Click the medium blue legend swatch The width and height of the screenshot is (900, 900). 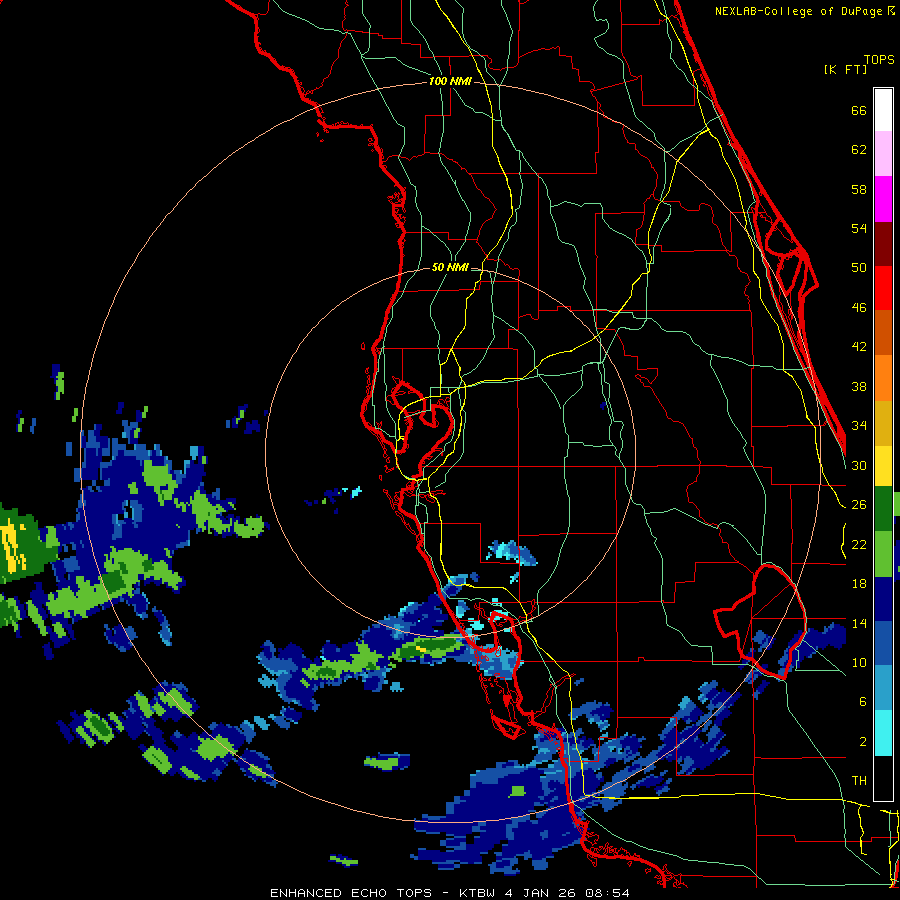point(883,643)
